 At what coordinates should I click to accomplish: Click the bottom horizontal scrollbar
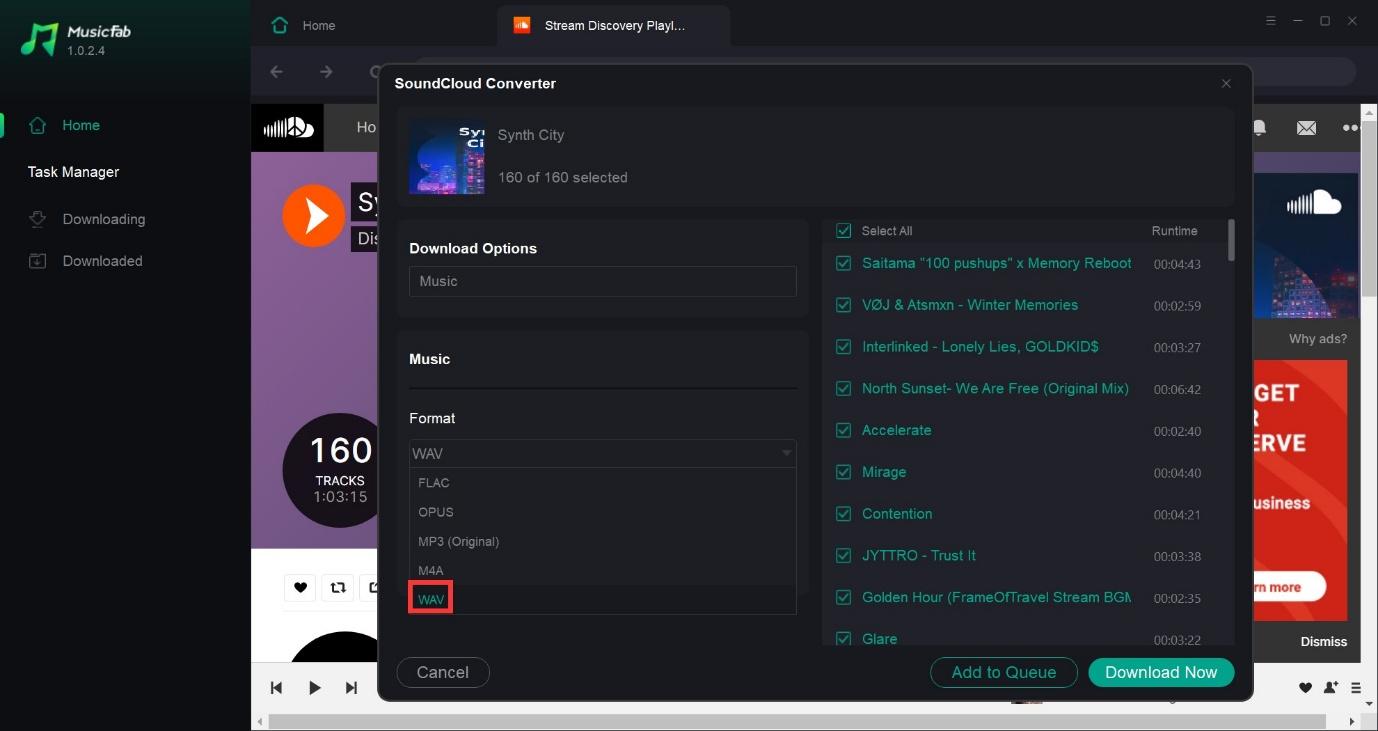click(798, 721)
